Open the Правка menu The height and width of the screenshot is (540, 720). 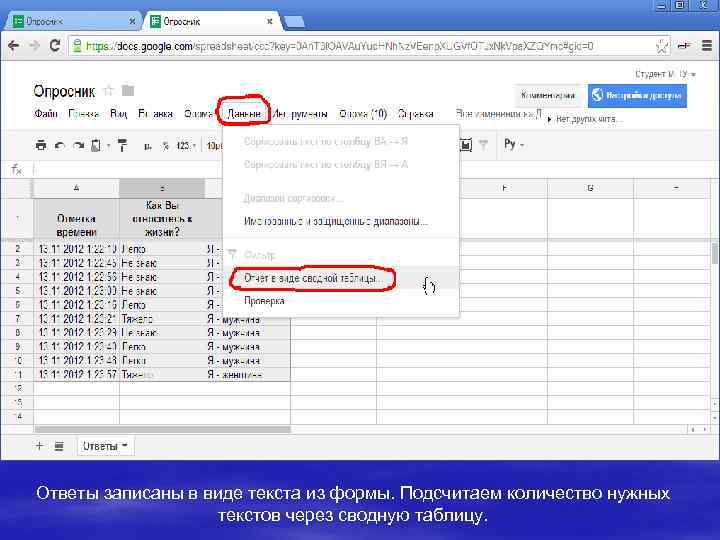(84, 113)
